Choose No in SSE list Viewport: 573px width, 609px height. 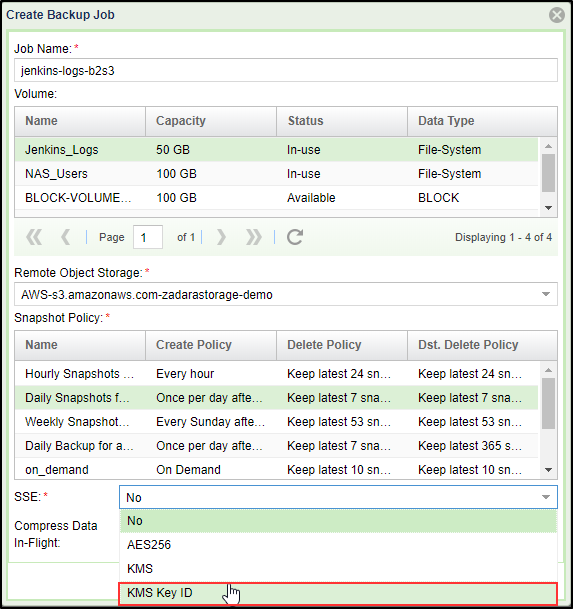(x=338, y=521)
